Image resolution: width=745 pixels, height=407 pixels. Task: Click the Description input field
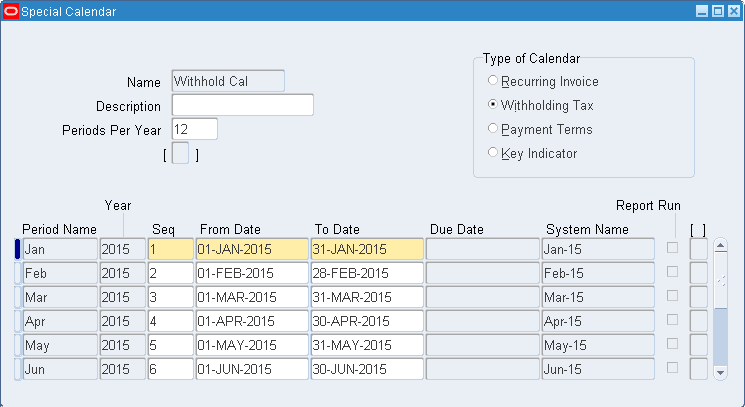point(243,105)
